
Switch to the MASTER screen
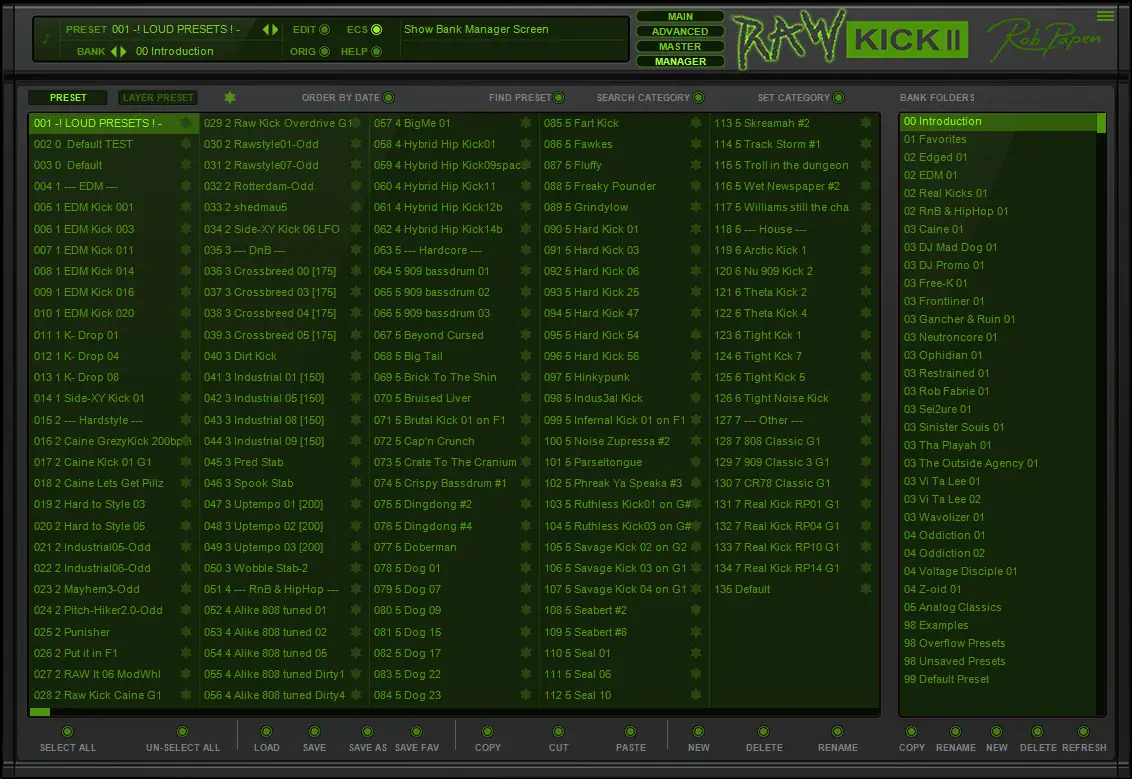click(680, 46)
